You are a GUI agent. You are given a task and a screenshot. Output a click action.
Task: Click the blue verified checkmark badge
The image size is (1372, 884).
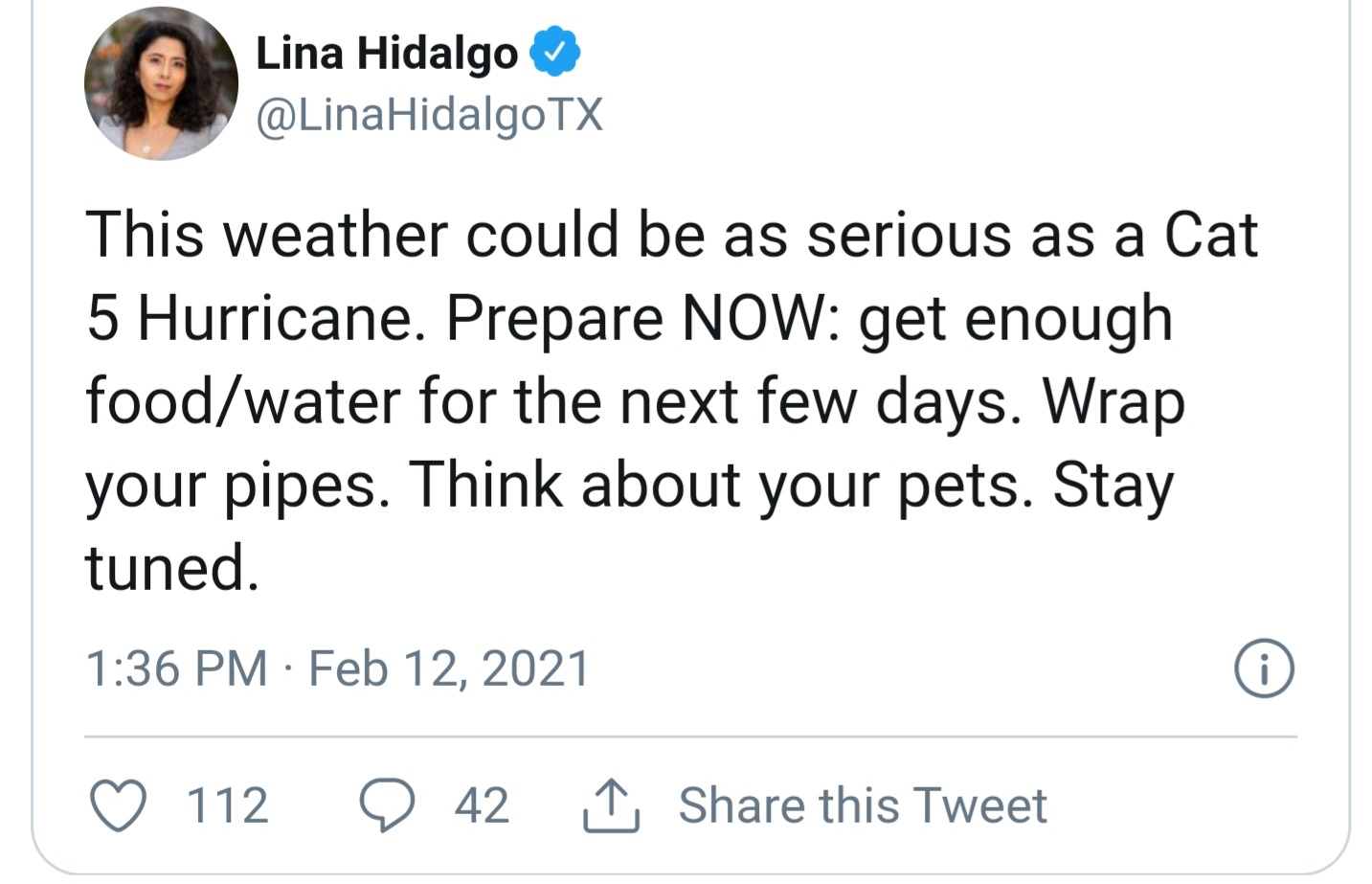pyautogui.click(x=555, y=52)
